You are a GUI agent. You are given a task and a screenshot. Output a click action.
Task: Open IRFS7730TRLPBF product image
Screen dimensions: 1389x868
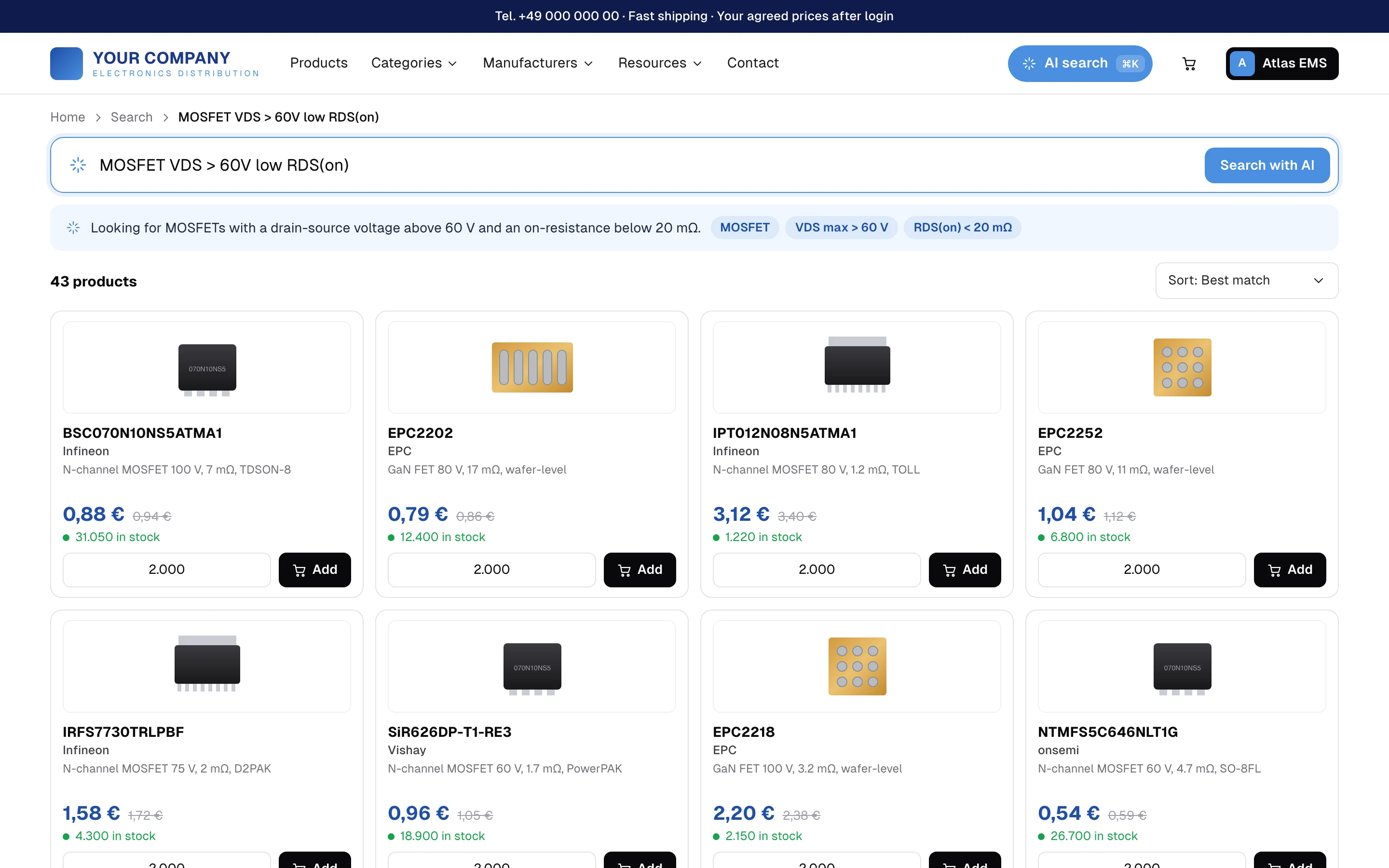pyautogui.click(x=206, y=666)
